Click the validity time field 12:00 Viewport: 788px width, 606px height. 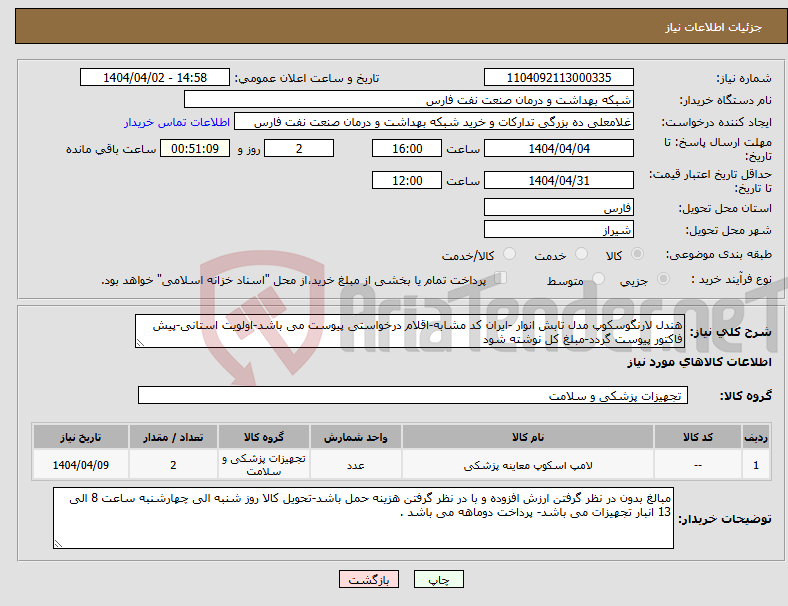click(x=407, y=180)
